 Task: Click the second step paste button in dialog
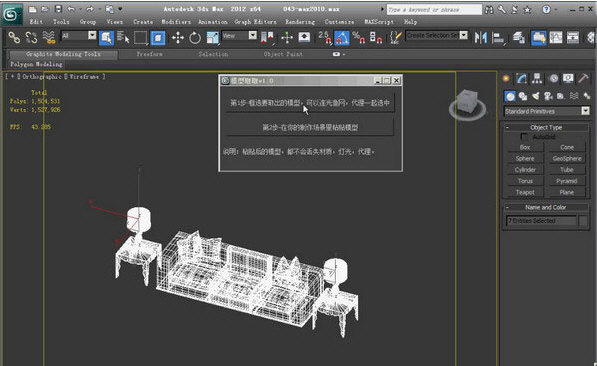[x=310, y=127]
